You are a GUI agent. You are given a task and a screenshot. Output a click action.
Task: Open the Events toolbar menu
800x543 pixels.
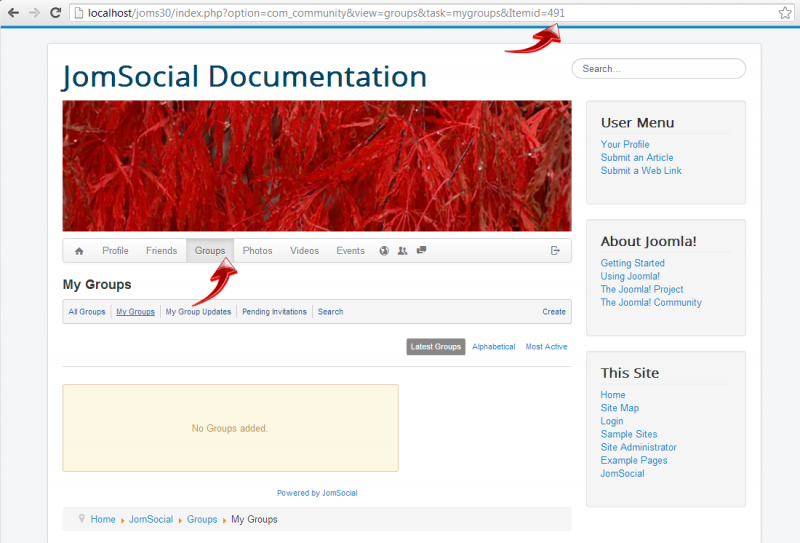click(x=351, y=251)
